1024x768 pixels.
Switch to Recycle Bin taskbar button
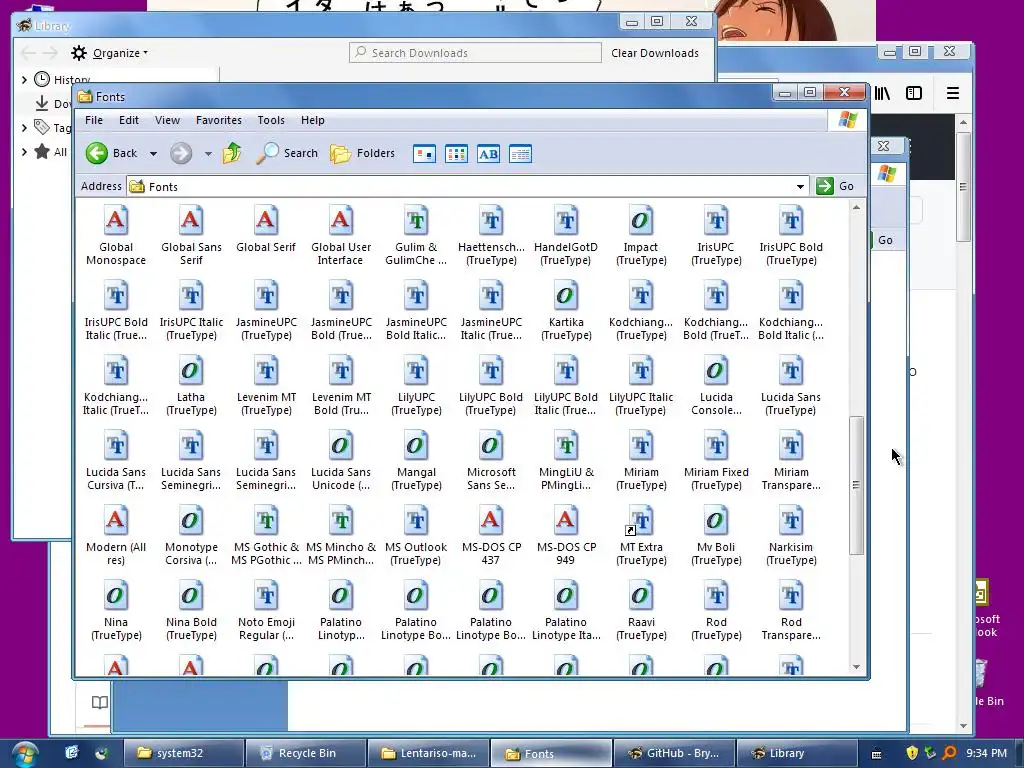click(305, 753)
